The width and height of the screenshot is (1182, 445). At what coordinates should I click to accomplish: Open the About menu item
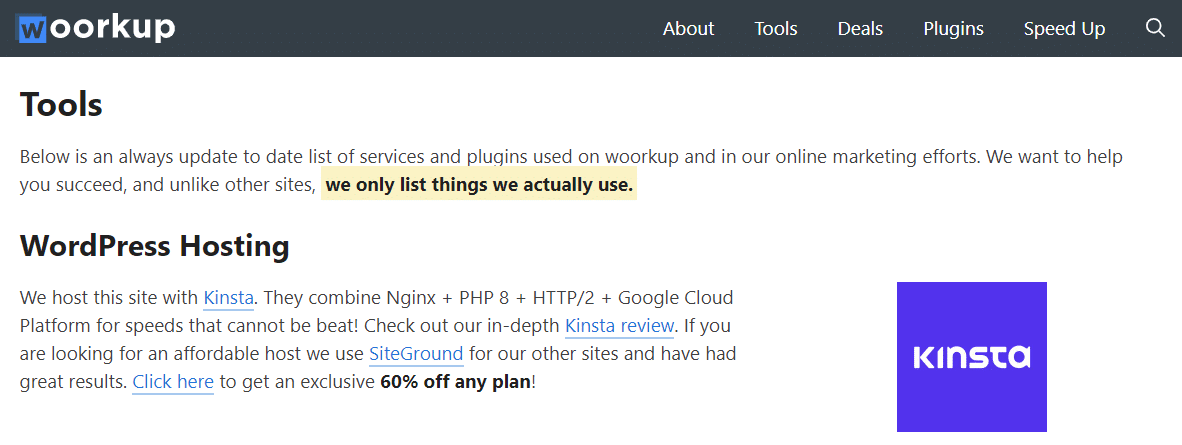click(x=688, y=29)
